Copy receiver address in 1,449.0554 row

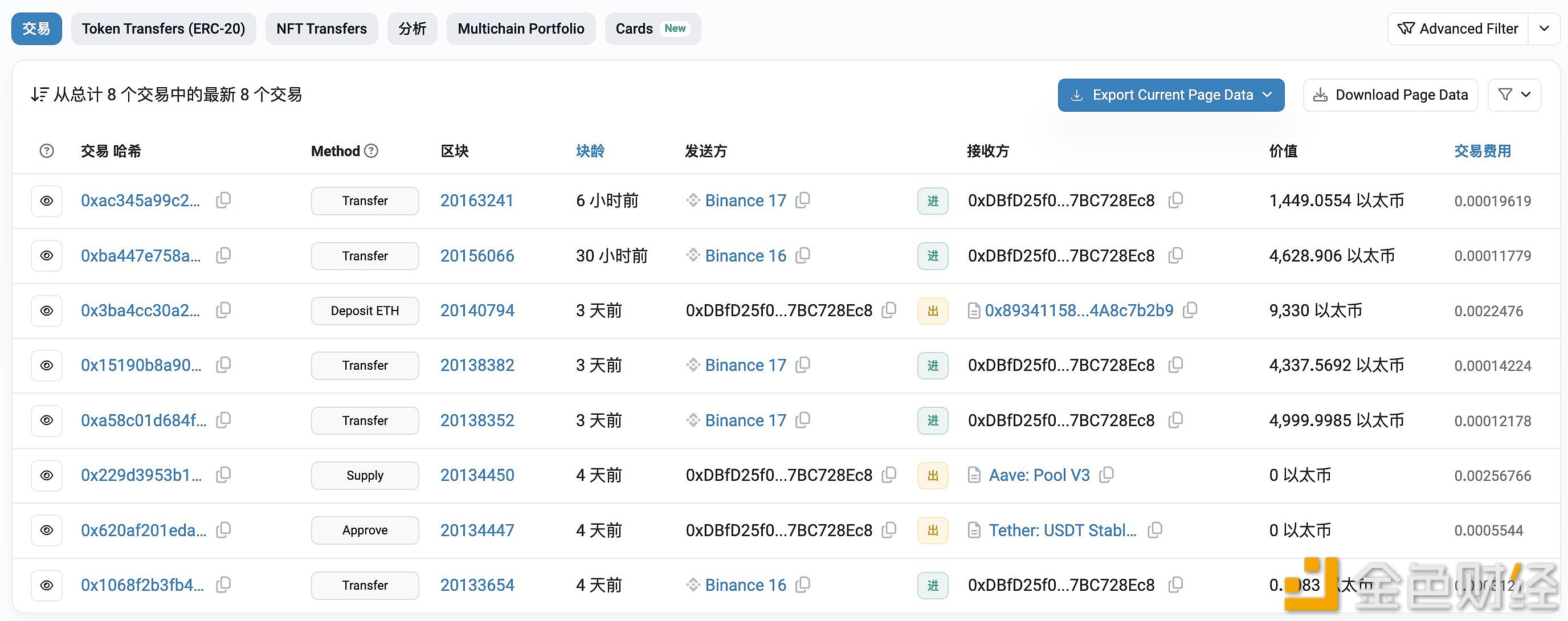coord(1175,201)
